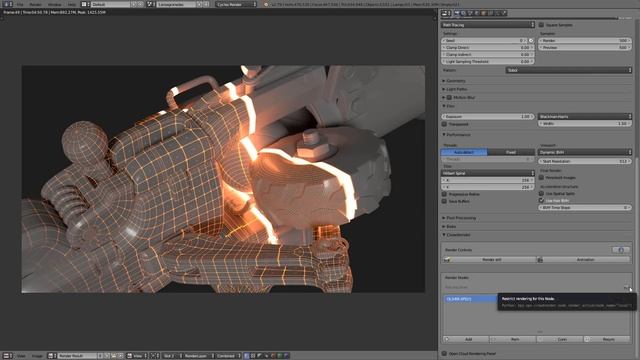Open the image editor View menu
The width and height of the screenshot is (640, 360).
click(x=21, y=356)
